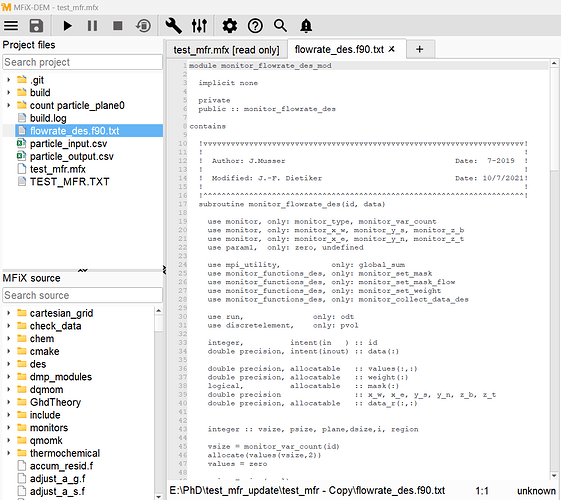Open the build solver wrench tool
Viewport: 561px width, 500px height.
174,26
